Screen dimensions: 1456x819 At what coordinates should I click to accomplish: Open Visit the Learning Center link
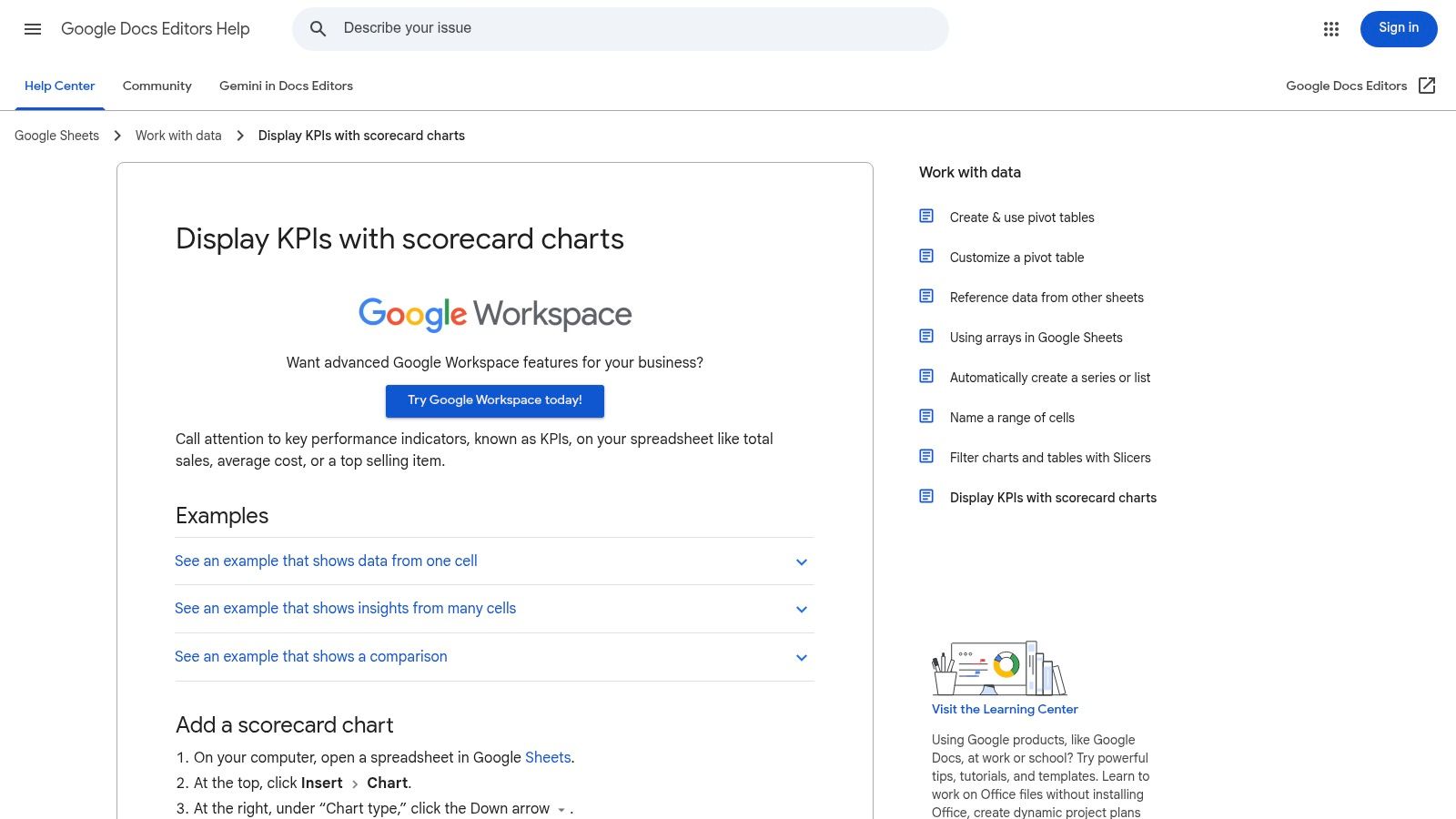pyautogui.click(x=1005, y=709)
